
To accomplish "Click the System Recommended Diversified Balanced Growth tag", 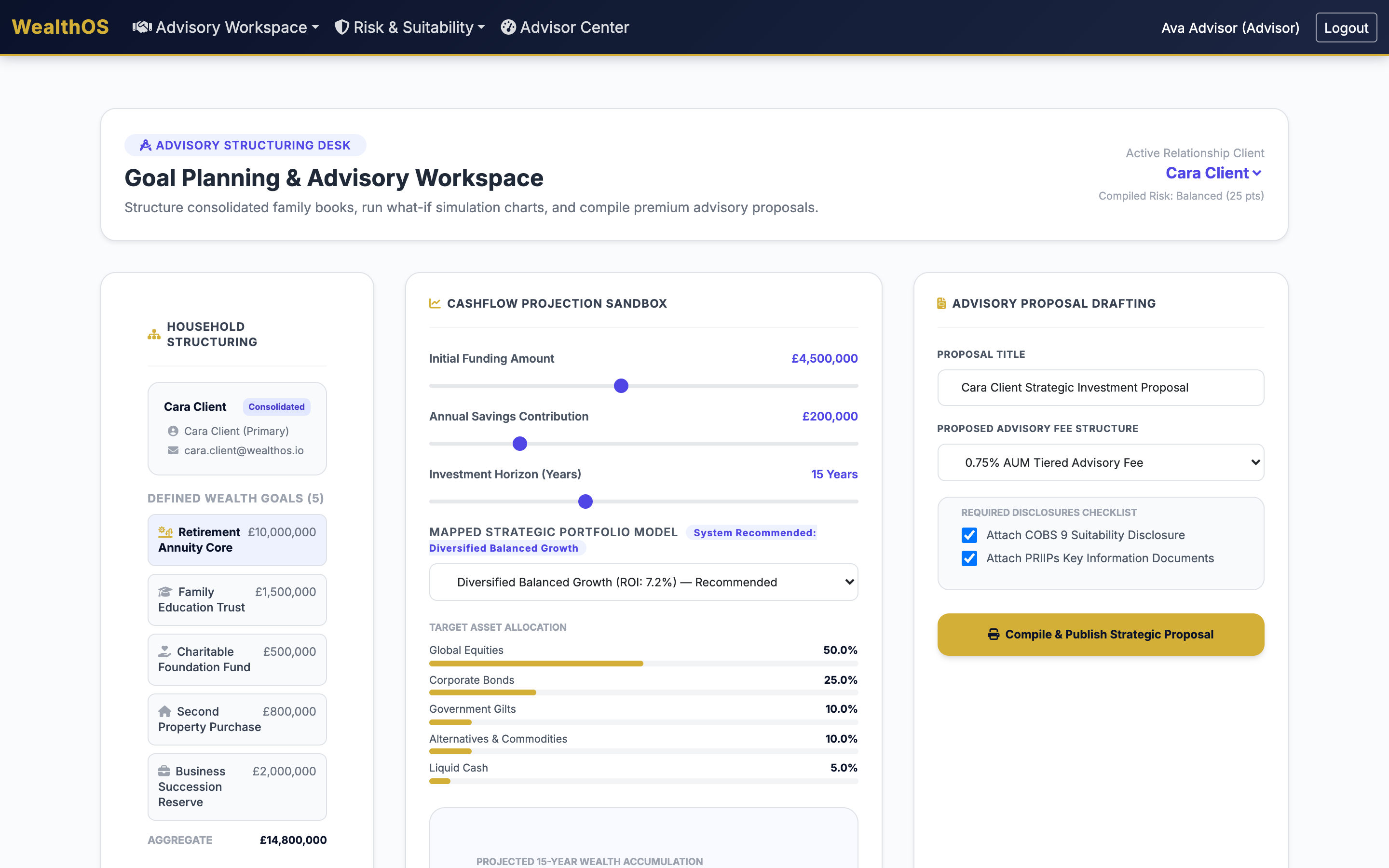I will coord(623,540).
